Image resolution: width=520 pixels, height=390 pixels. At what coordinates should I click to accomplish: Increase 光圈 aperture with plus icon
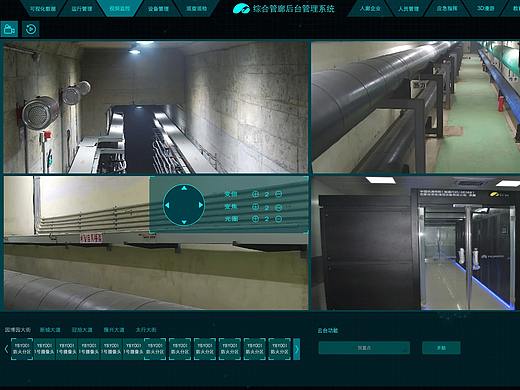pos(255,219)
